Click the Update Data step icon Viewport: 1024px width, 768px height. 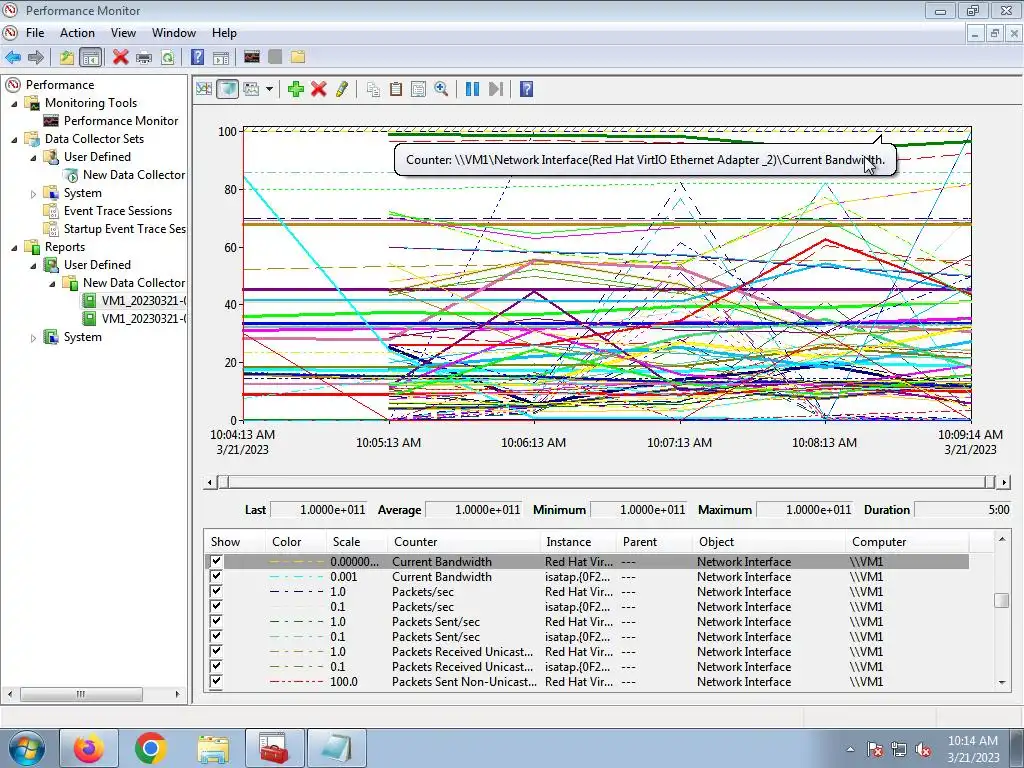click(496, 89)
